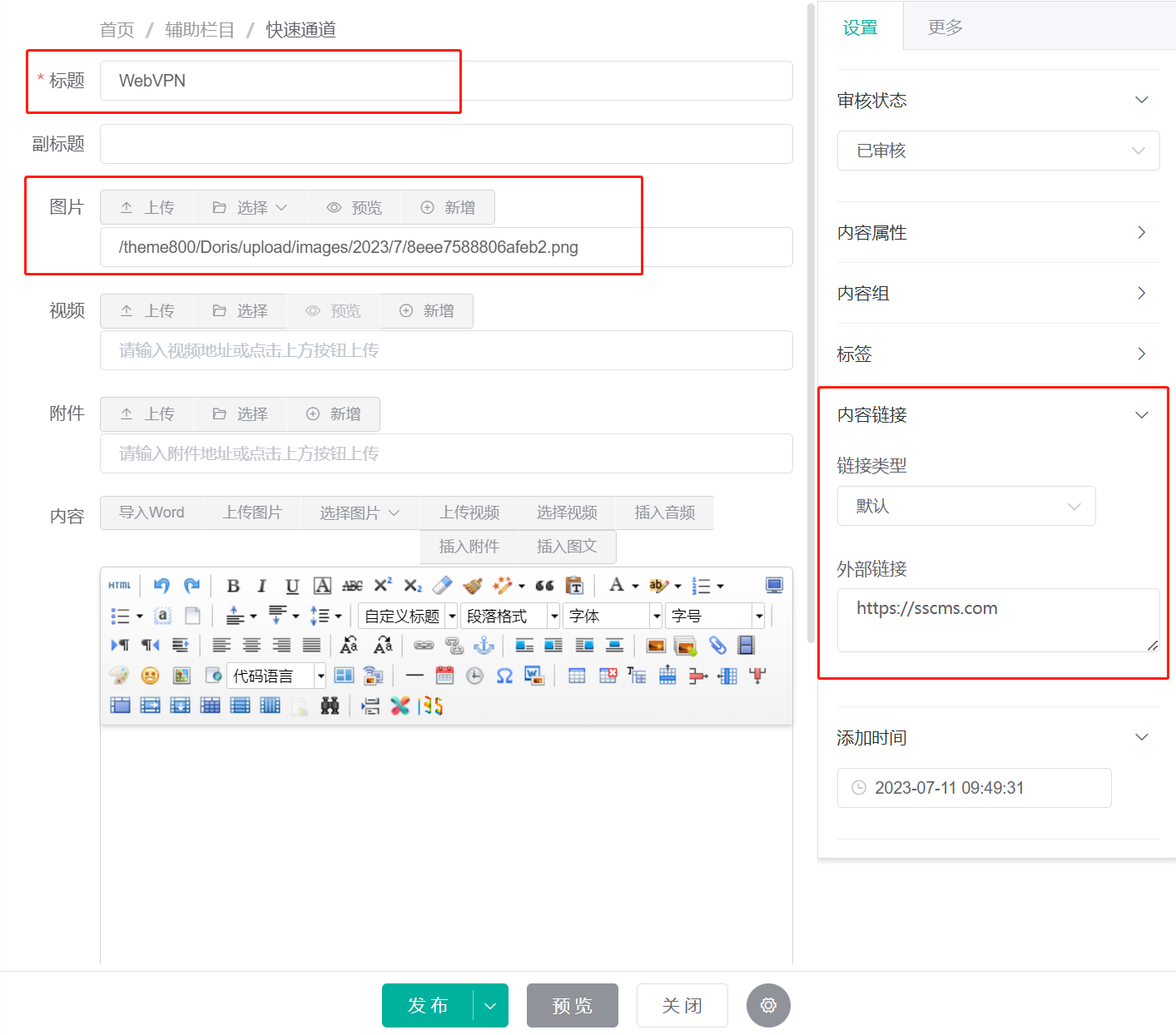Insert a blockquote using the quote icon
1176x1035 pixels.
point(545,585)
